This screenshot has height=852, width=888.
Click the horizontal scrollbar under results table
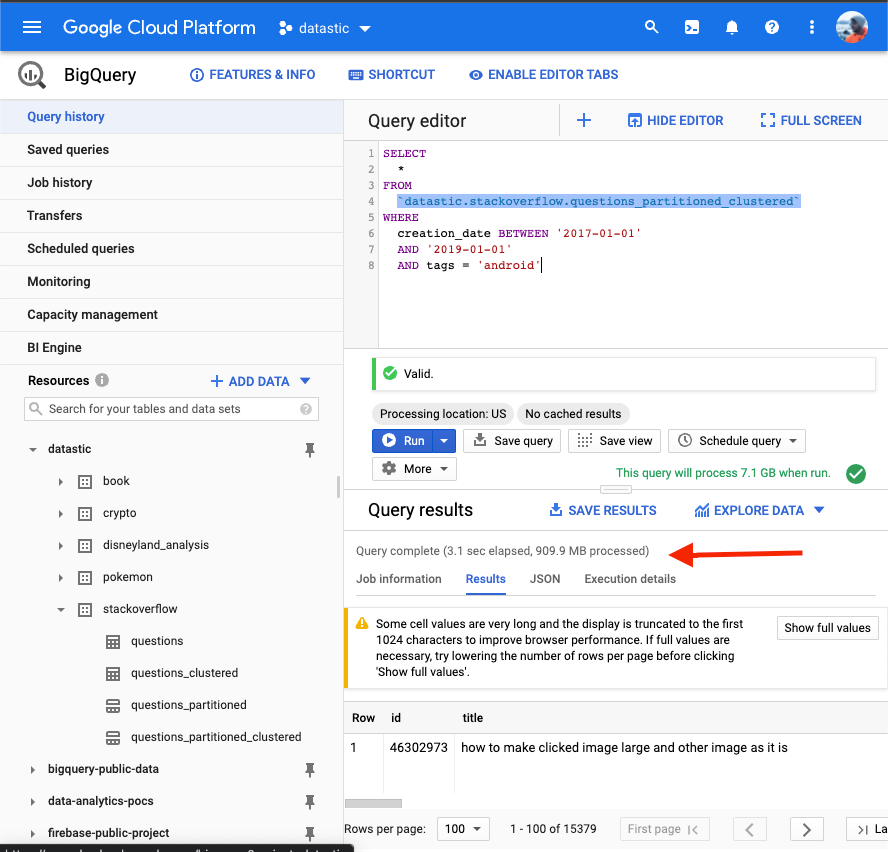tap(373, 803)
